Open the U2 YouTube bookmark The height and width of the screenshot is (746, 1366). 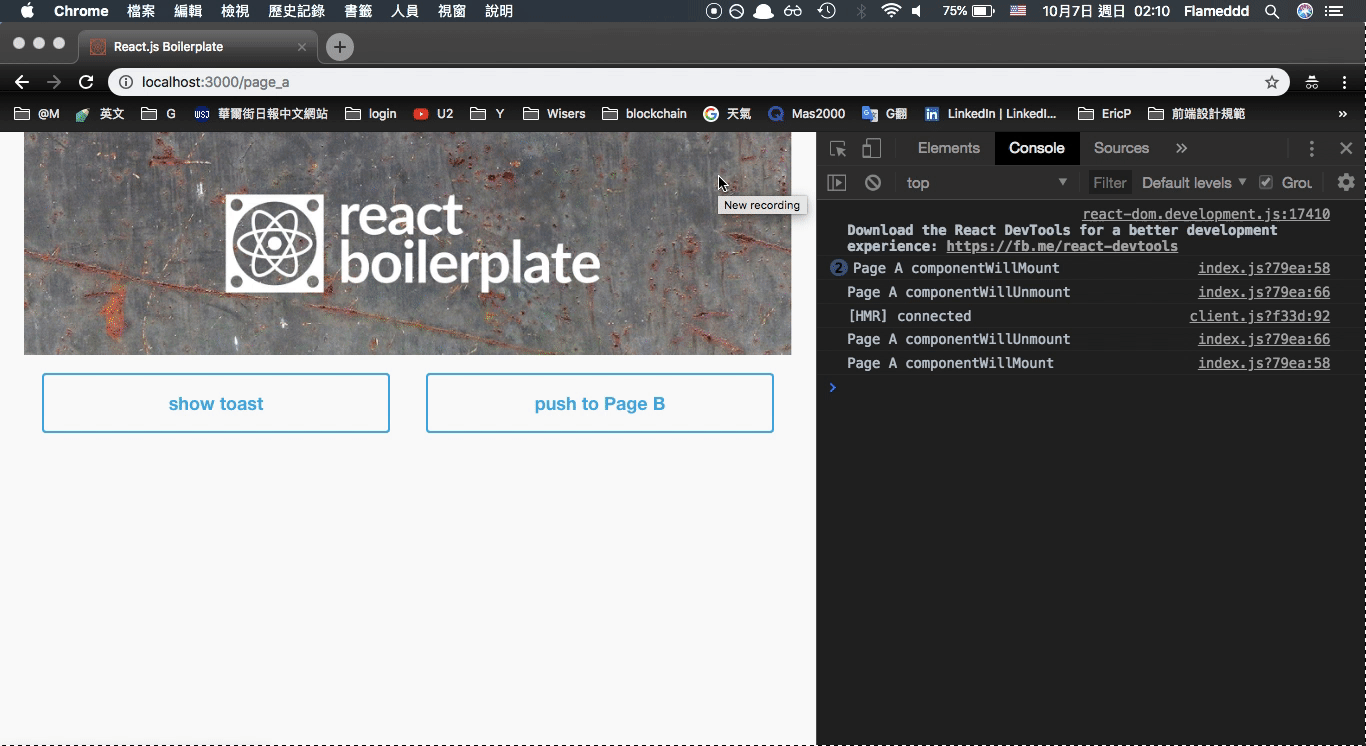coord(434,114)
